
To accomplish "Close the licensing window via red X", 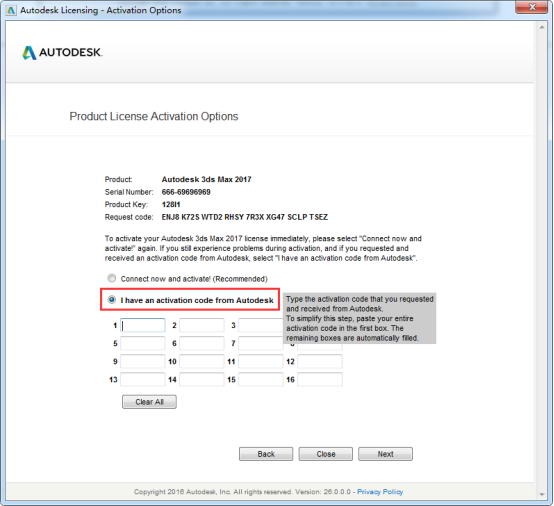I will 532,7.
